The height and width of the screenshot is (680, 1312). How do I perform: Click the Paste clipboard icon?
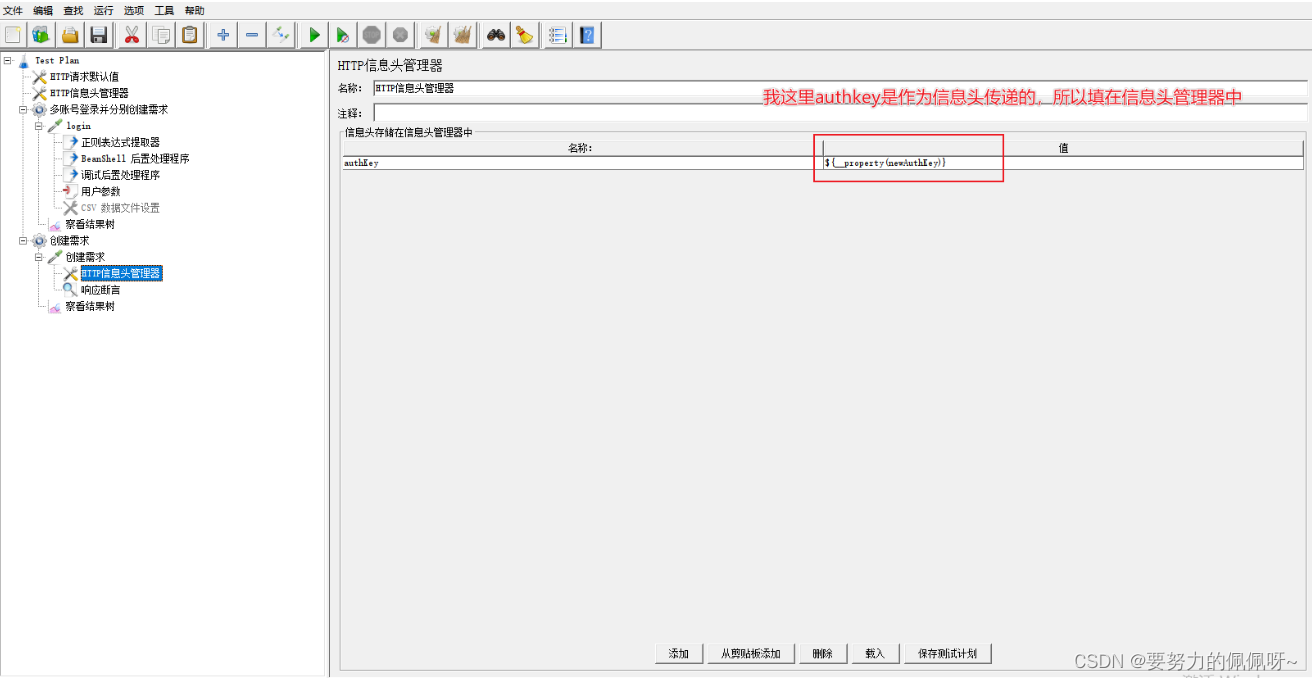tap(189, 35)
